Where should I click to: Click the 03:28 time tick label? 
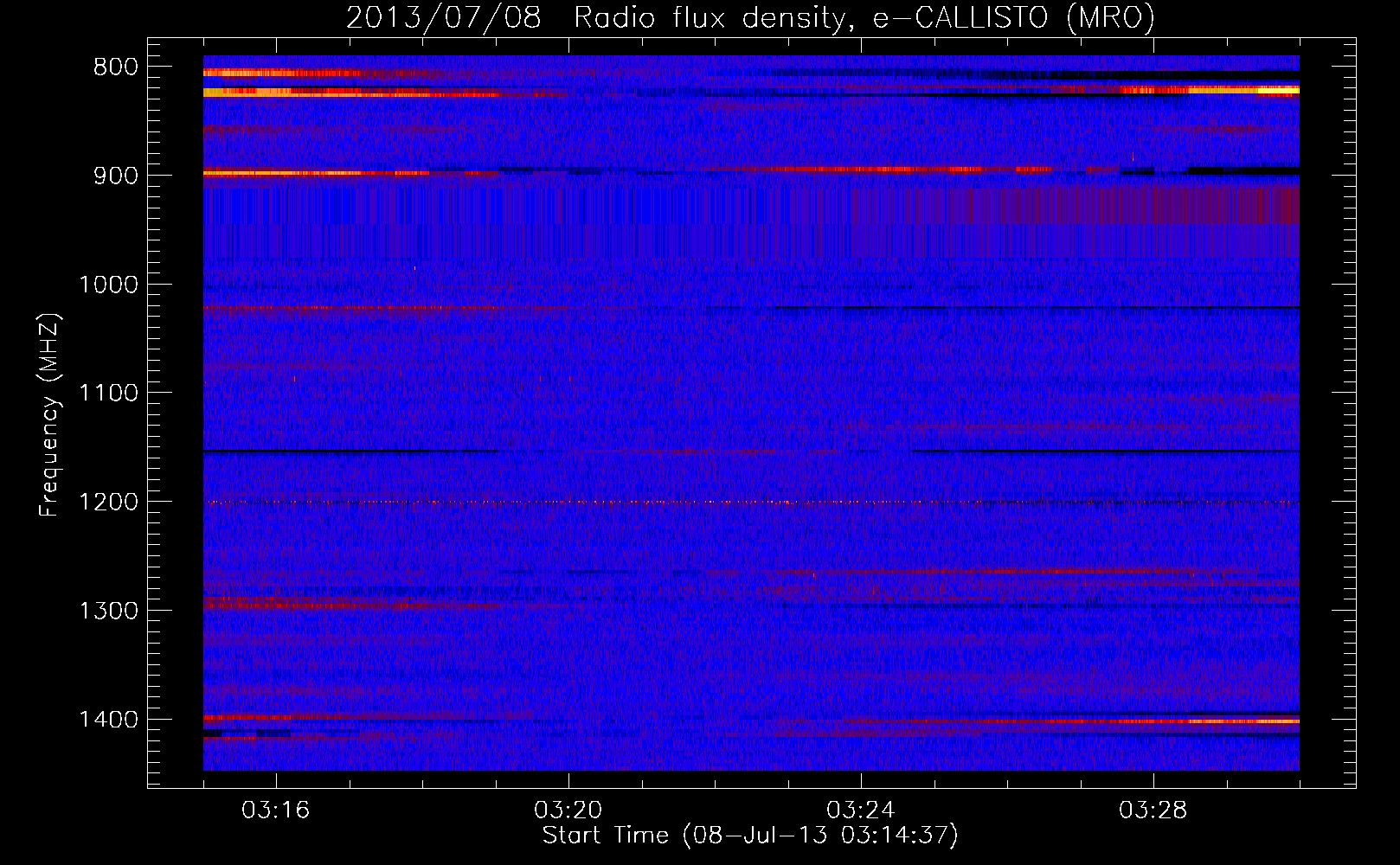click(x=1153, y=811)
